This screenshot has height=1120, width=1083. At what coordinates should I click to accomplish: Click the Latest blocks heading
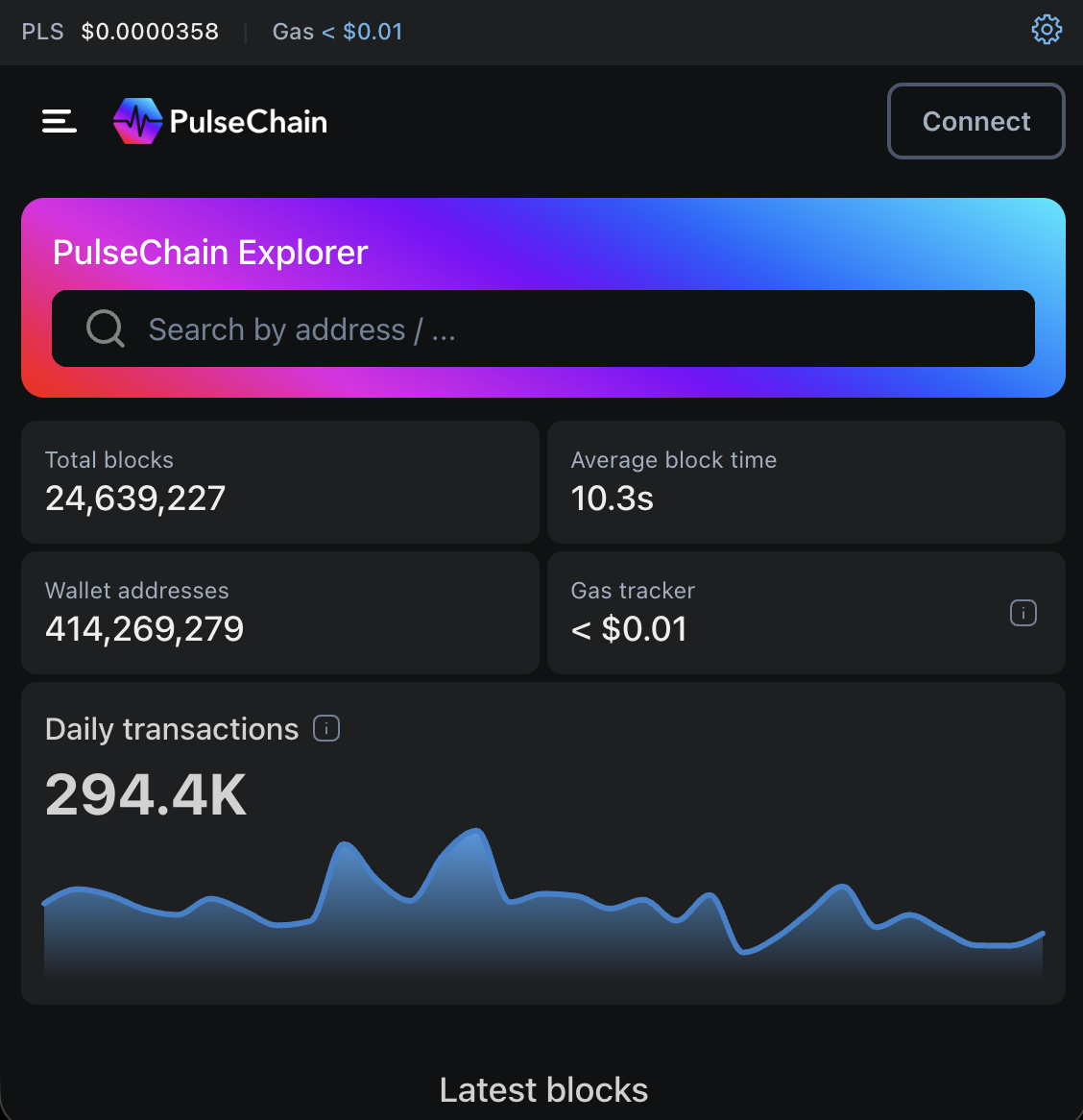pos(543,1090)
